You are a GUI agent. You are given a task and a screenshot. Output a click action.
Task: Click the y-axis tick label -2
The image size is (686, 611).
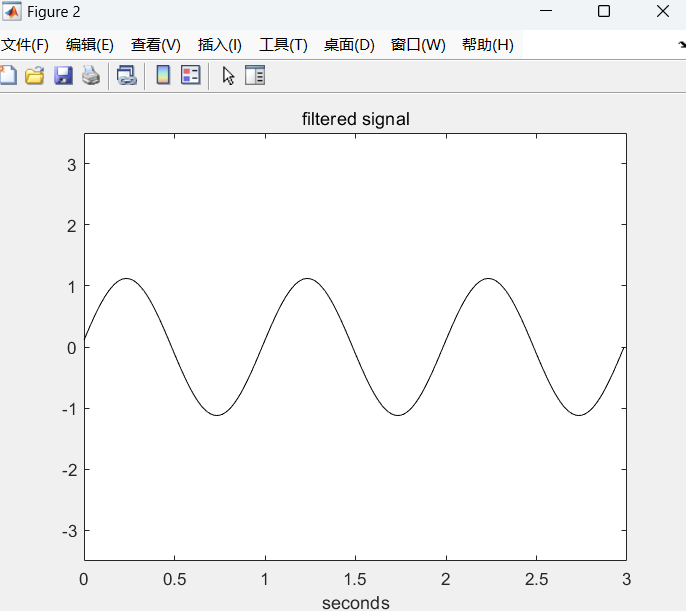(x=70, y=470)
